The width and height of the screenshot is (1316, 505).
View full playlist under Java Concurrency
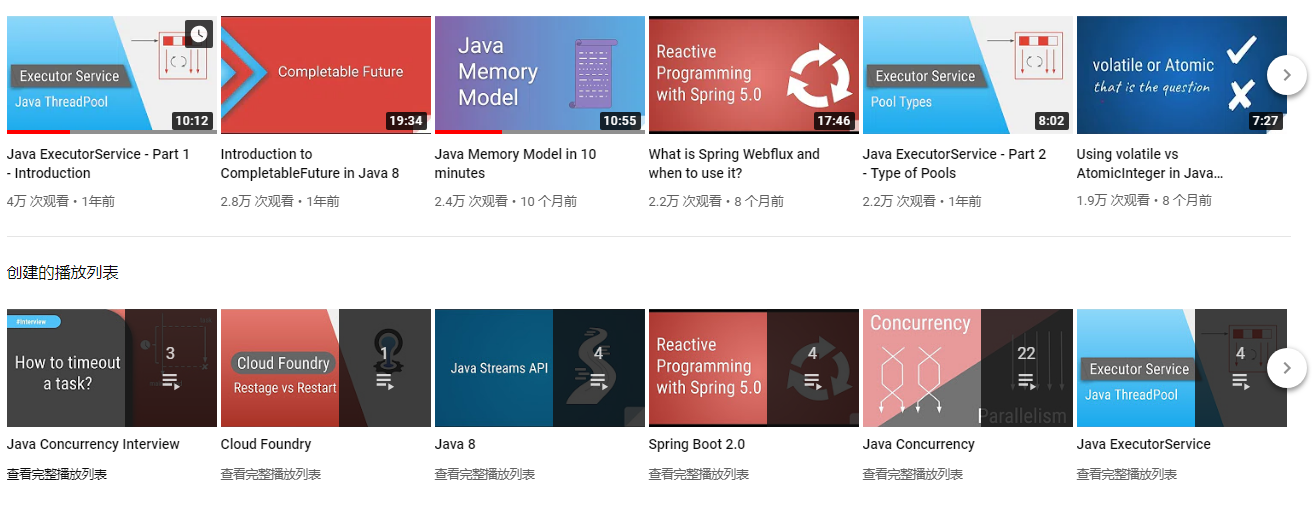click(913, 474)
